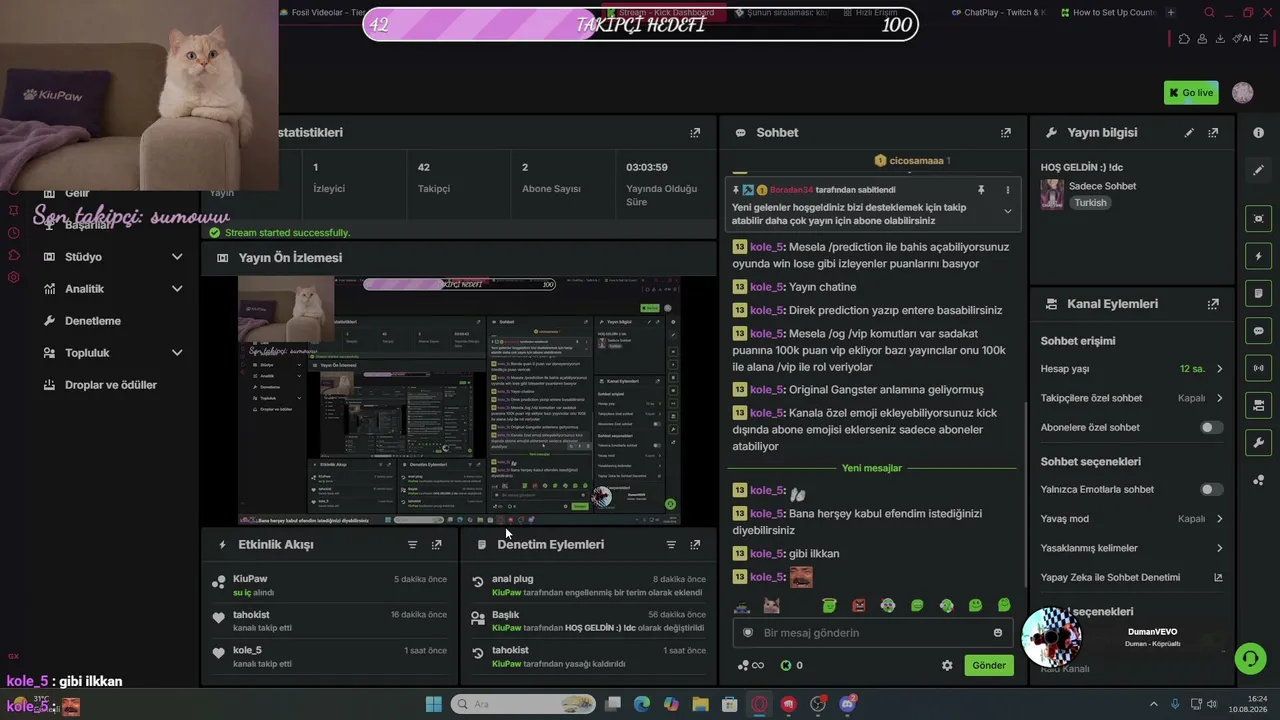Viewport: 1280px width, 720px height.
Task: Expand the Analitik sidebar section
Action: [177, 289]
